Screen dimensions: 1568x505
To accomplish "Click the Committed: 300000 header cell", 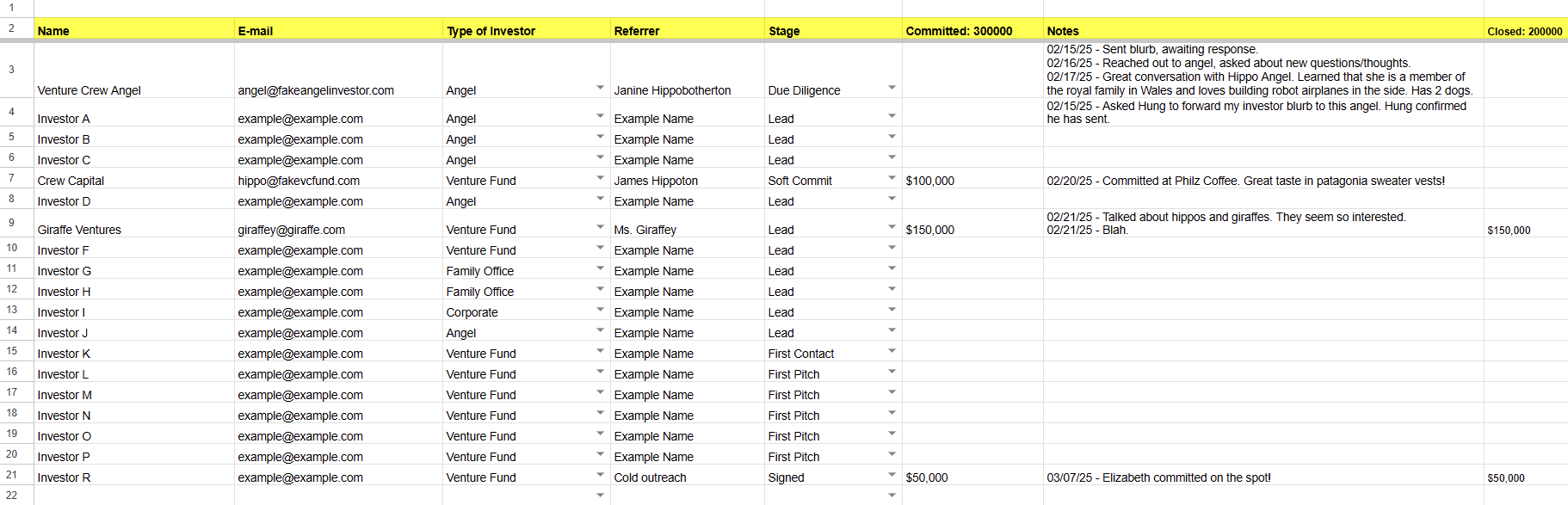I will [972, 30].
